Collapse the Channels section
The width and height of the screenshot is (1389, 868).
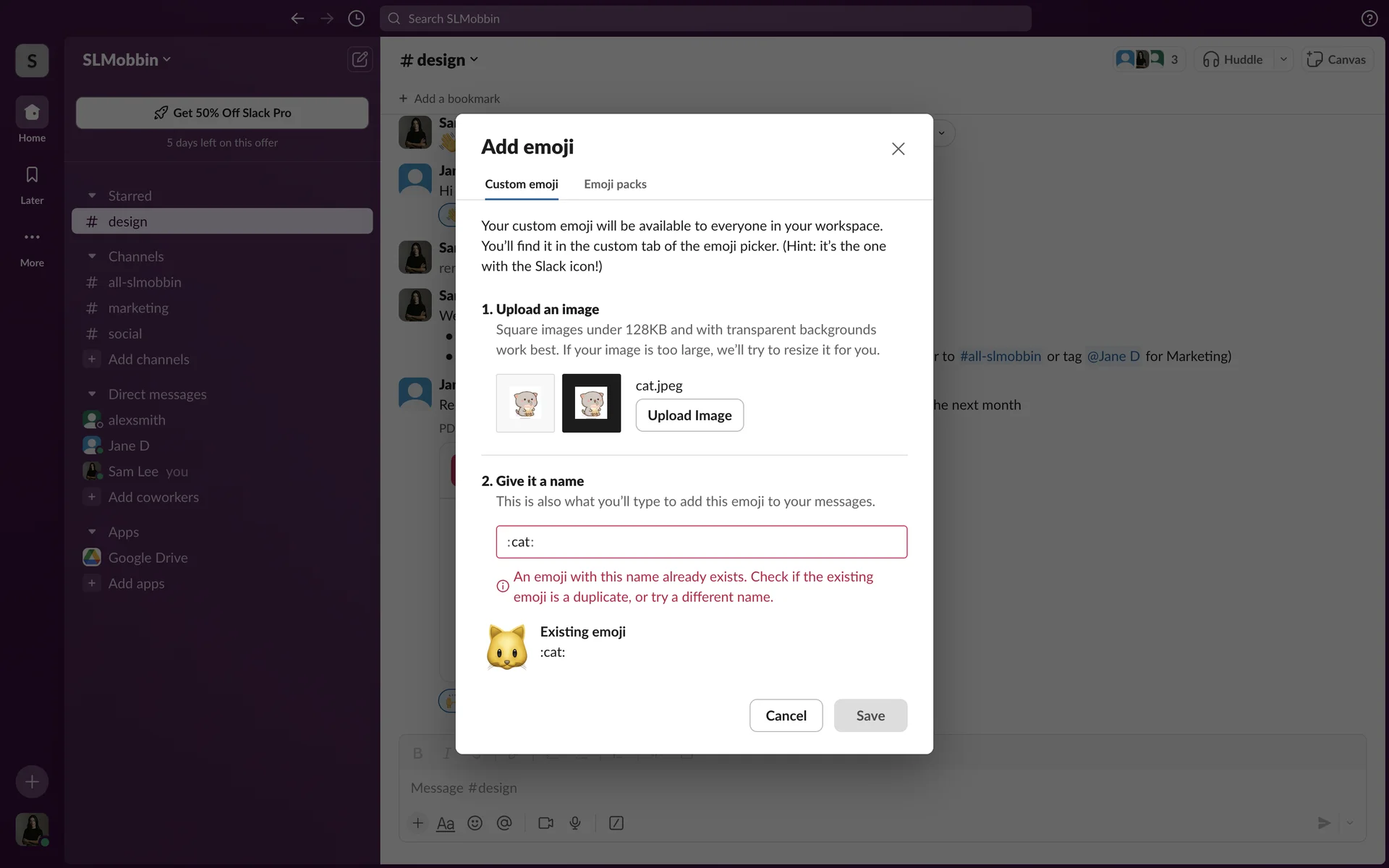[x=92, y=257]
